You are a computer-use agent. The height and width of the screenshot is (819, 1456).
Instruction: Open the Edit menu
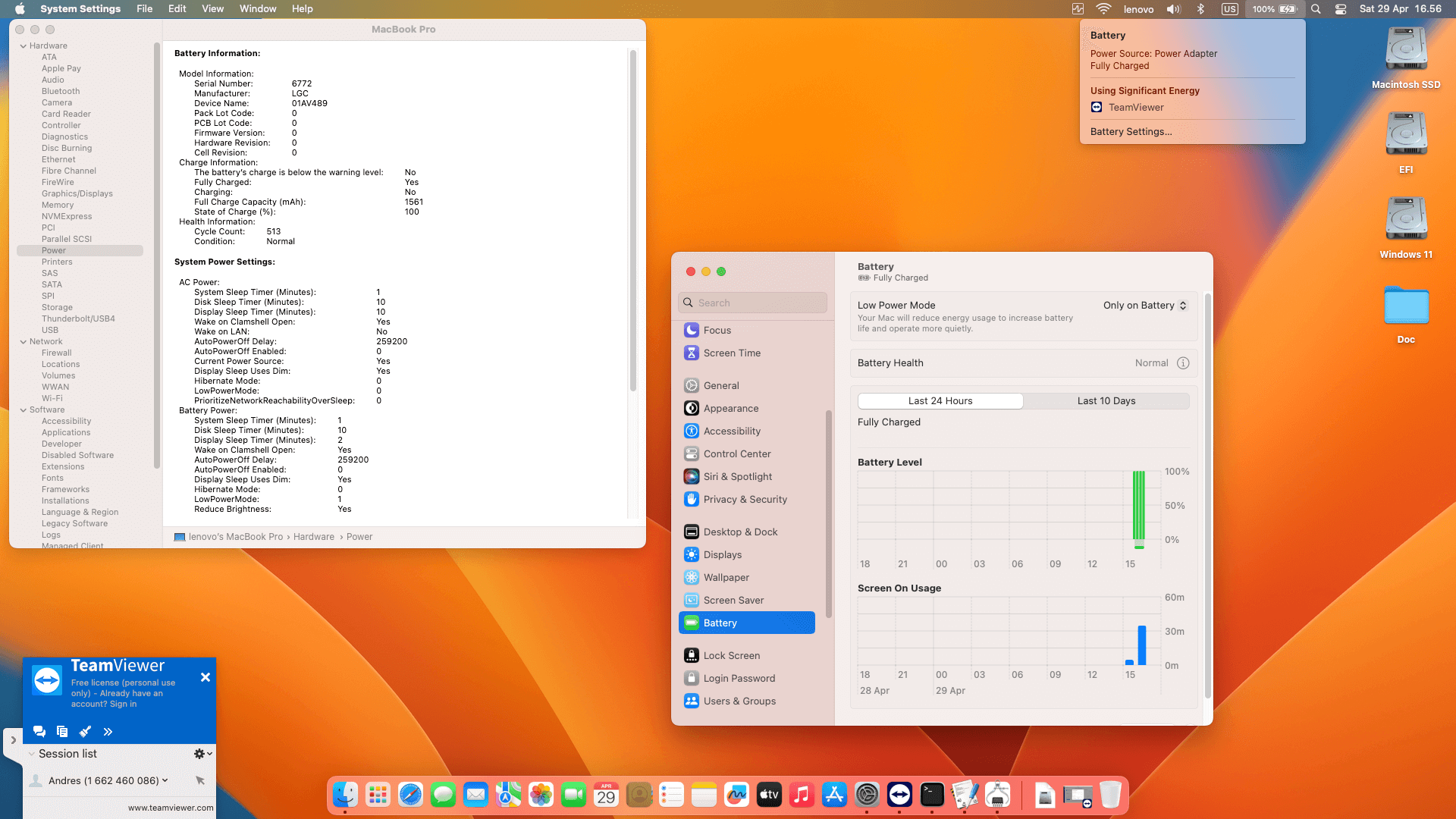177,9
